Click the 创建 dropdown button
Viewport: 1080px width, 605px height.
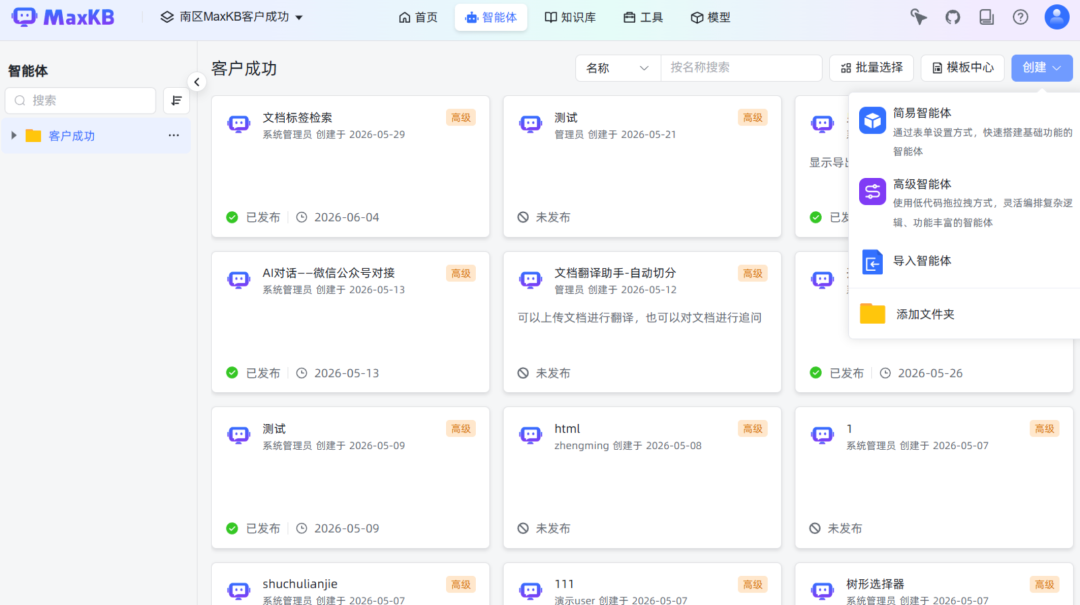coord(1041,68)
